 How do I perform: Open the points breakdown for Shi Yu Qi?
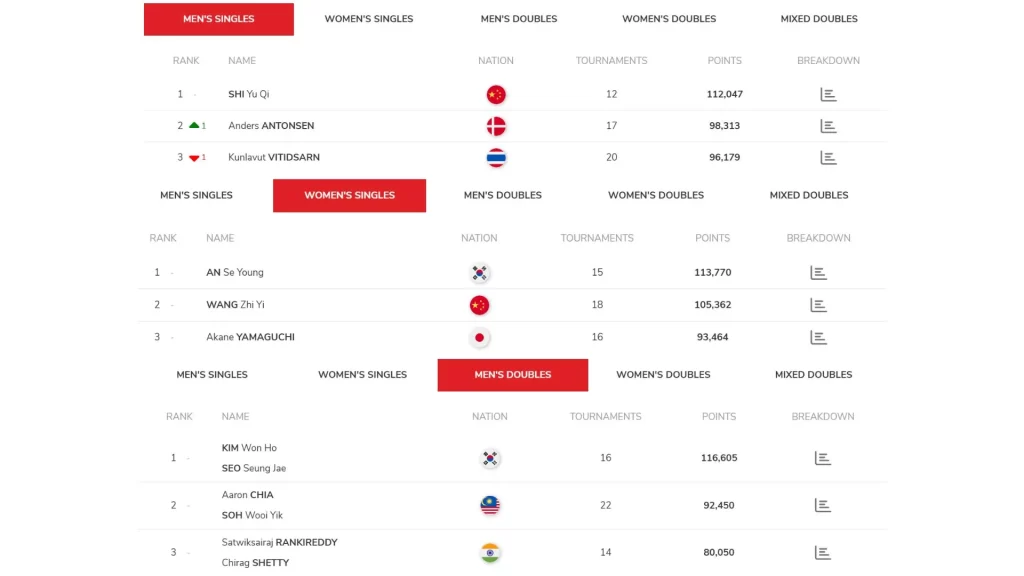(828, 95)
